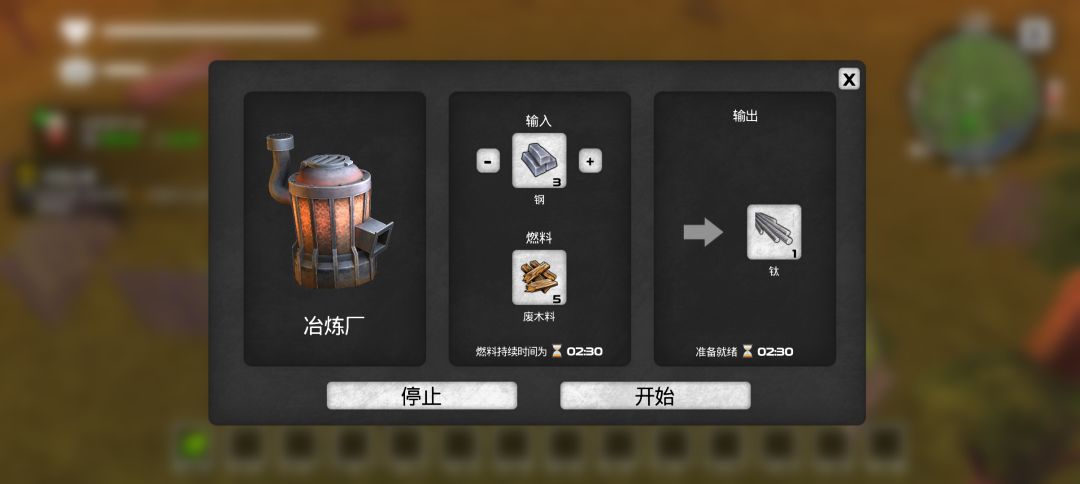The width and height of the screenshot is (1080, 484).
Task: Select the scrap wood (废木料) fuel slot
Action: coord(539,277)
